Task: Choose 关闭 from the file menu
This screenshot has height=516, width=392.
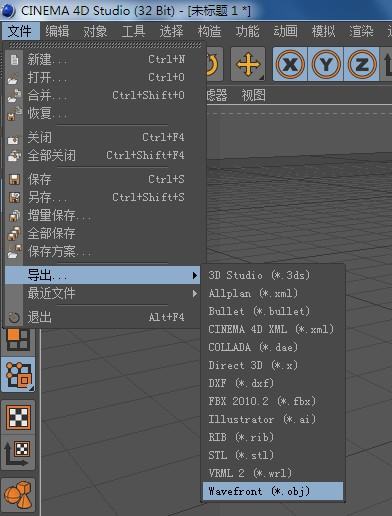Action: (x=103, y=137)
